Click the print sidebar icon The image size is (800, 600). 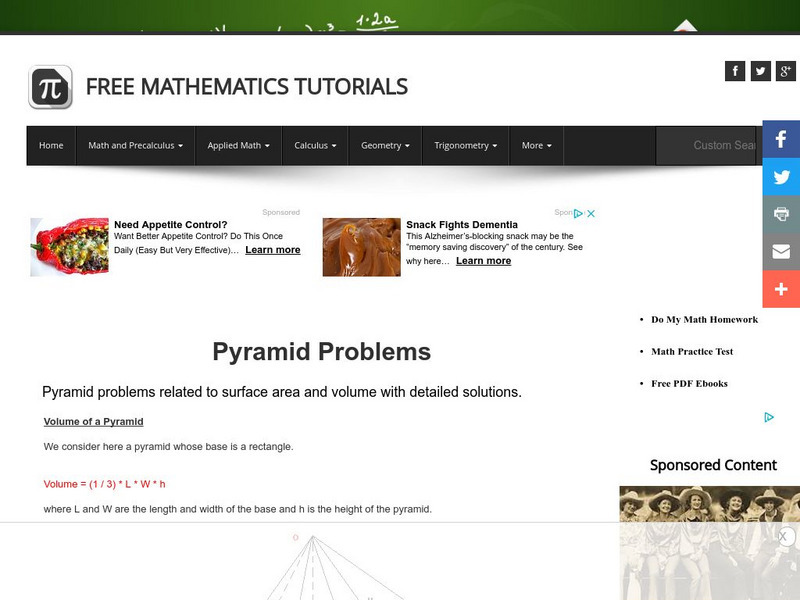pyautogui.click(x=781, y=214)
